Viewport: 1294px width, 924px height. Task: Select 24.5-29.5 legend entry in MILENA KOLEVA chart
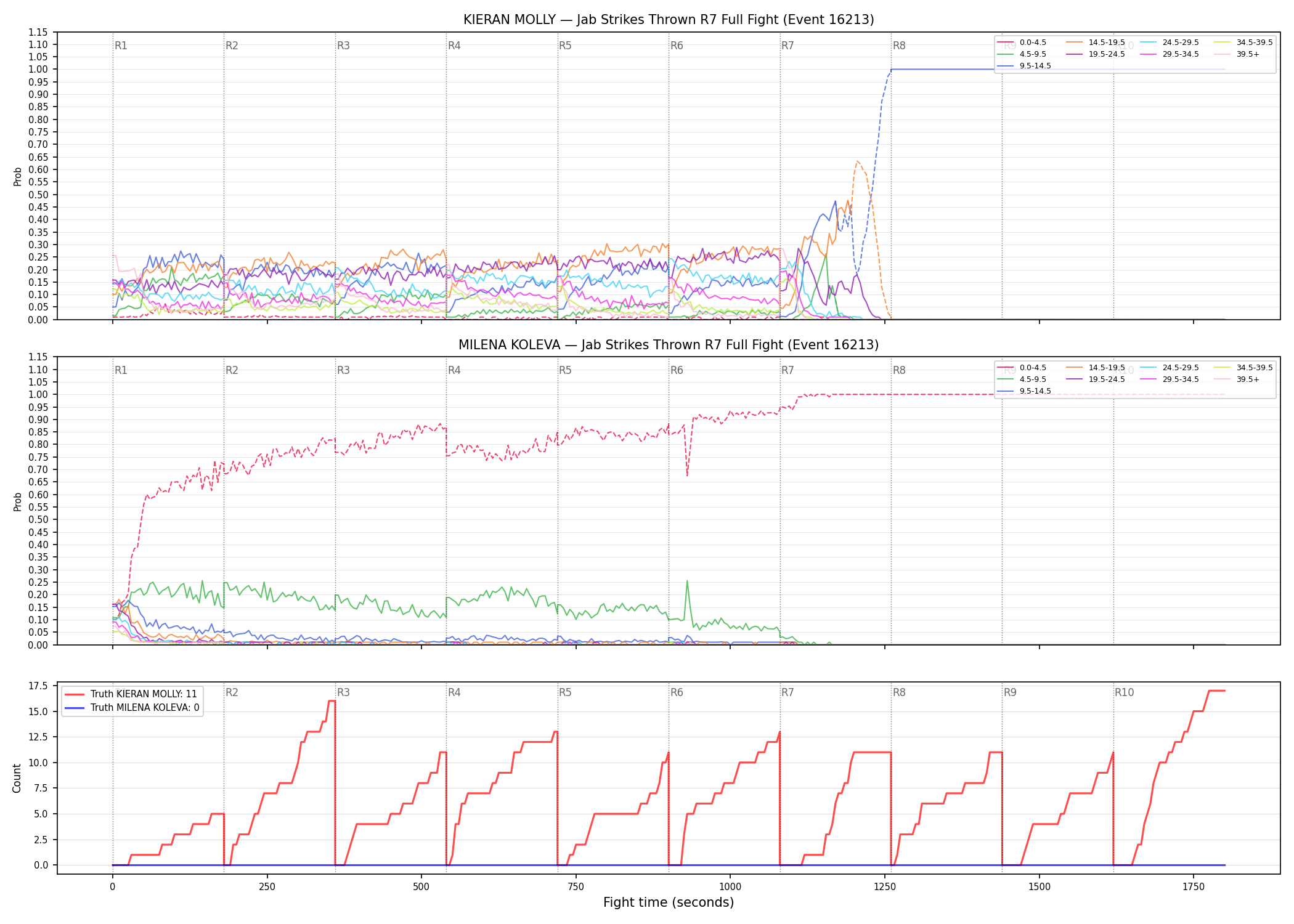[x=1170, y=368]
